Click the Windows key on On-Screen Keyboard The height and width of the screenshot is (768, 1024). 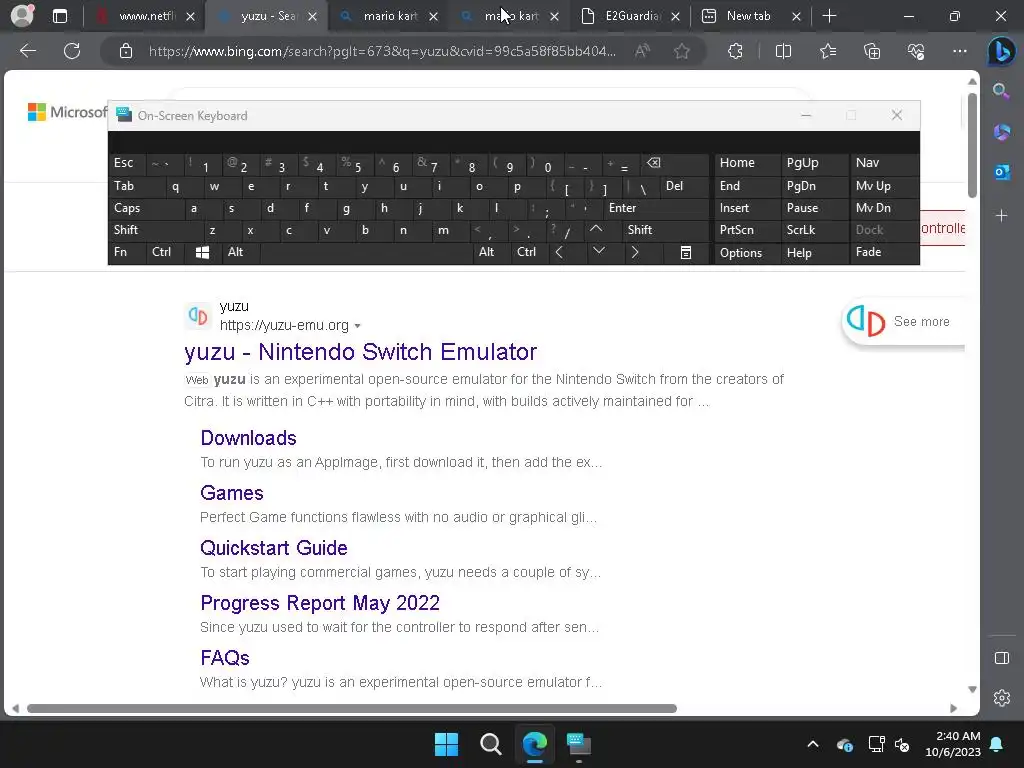click(202, 253)
